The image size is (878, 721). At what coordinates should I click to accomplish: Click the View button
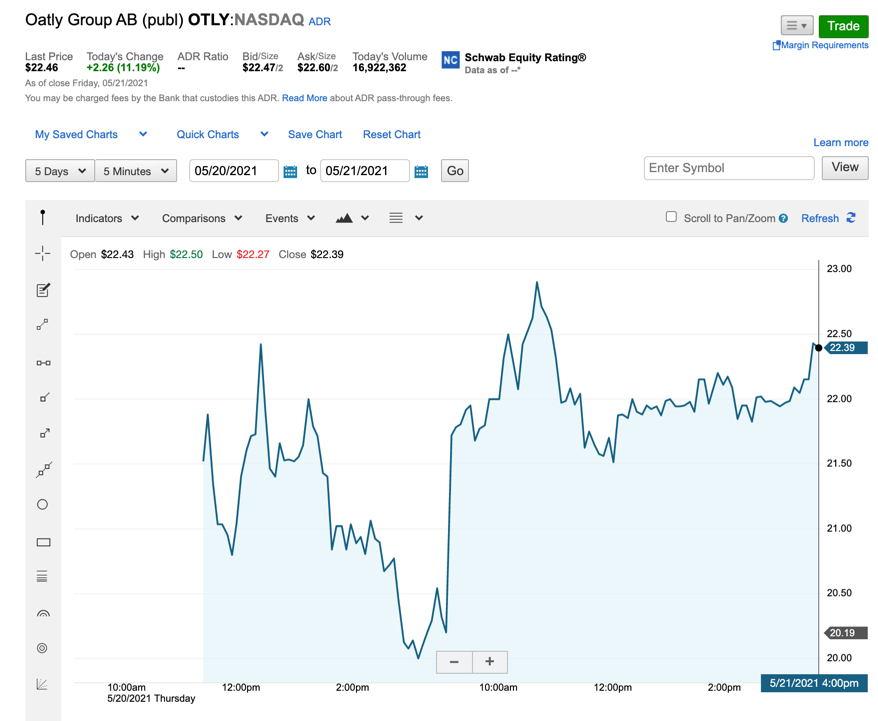(845, 167)
